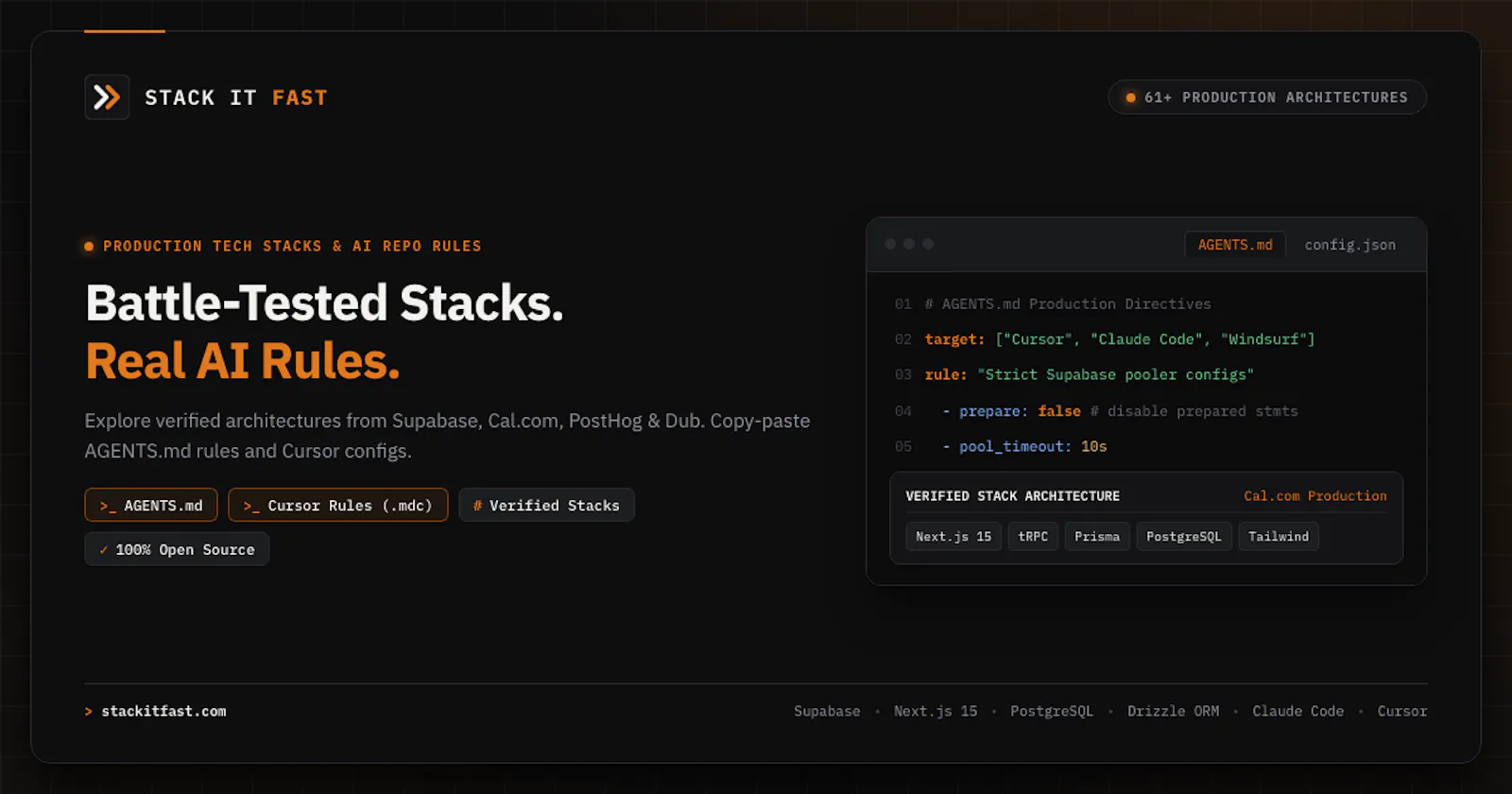Click Next.js 15 in the footer list
Image resolution: width=1512 pixels, height=794 pixels.
tap(936, 711)
